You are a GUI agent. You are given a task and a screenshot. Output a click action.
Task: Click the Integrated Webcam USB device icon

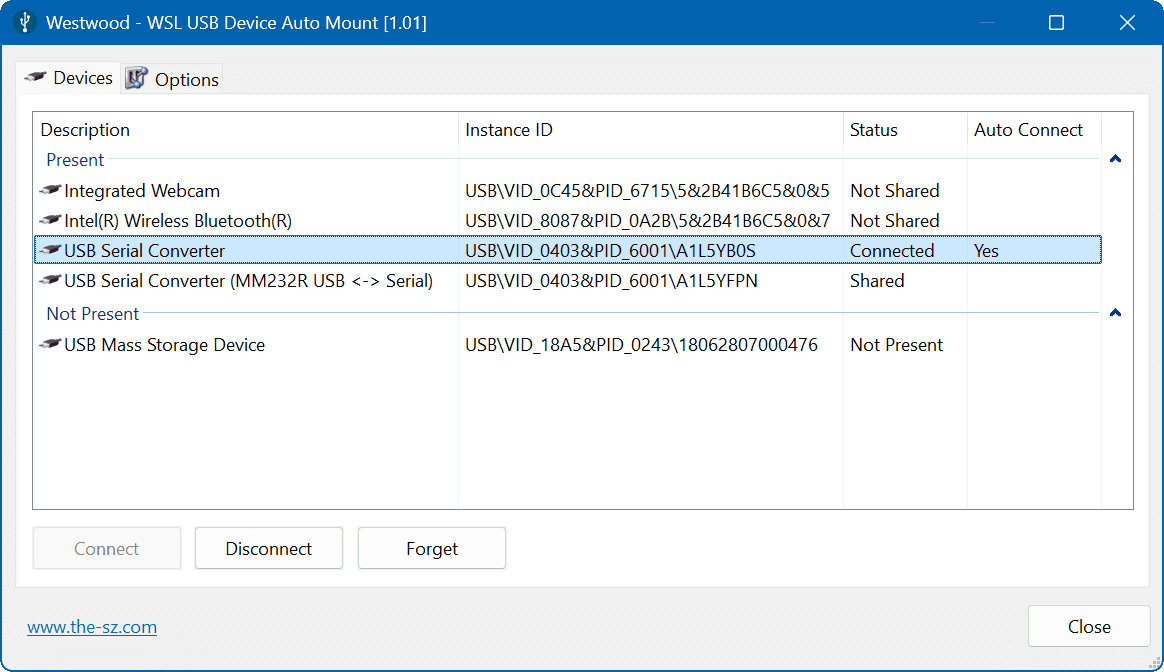pos(50,190)
